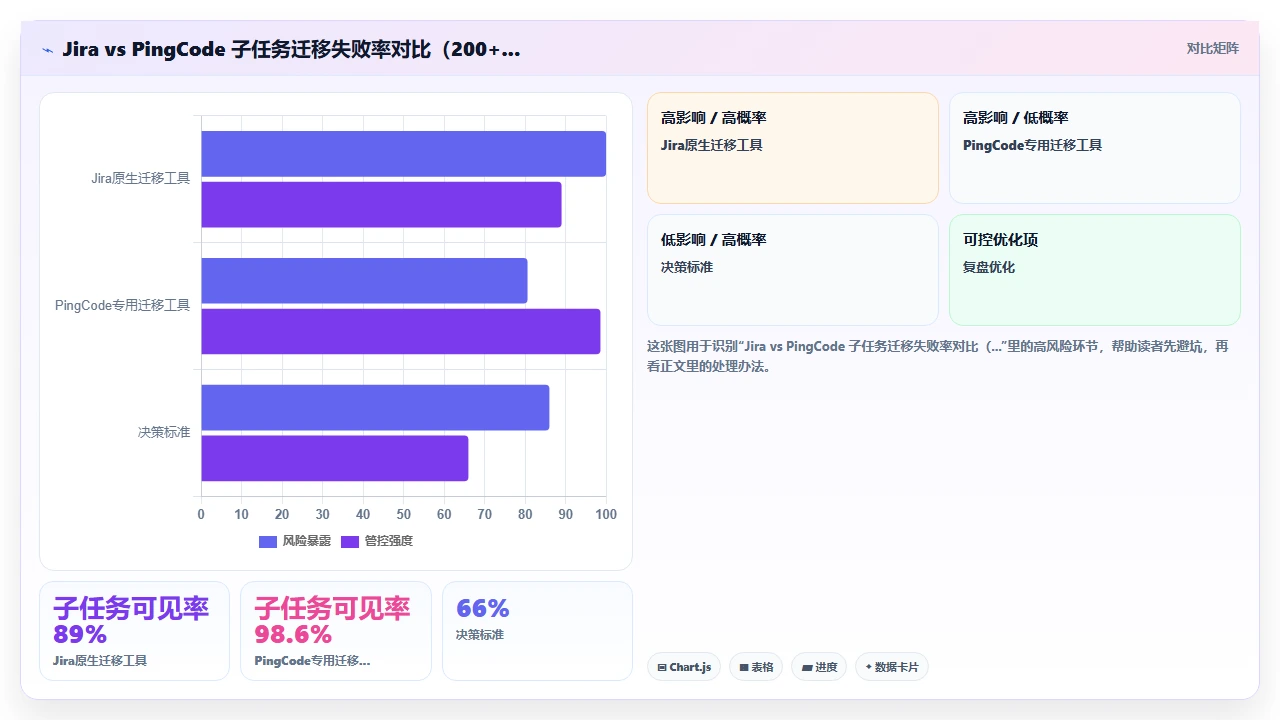This screenshot has width=1280, height=720.
Task: Toggle the 管控强度 legend entry
Action: (377, 541)
